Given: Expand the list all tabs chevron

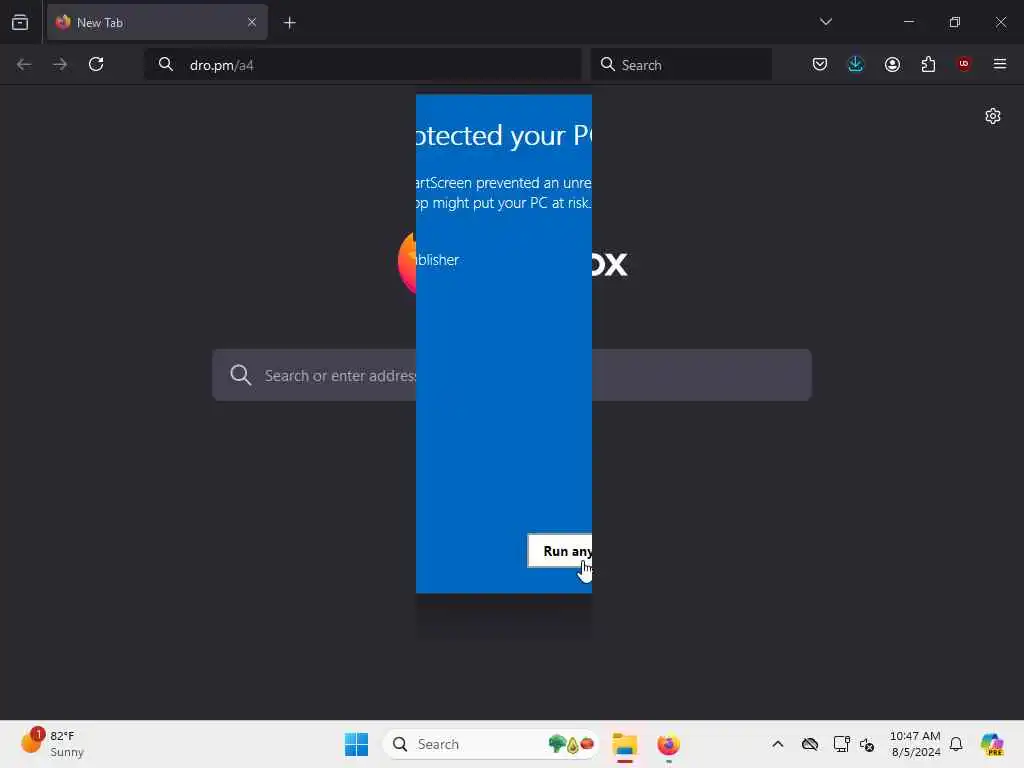Looking at the screenshot, I should tap(825, 22).
